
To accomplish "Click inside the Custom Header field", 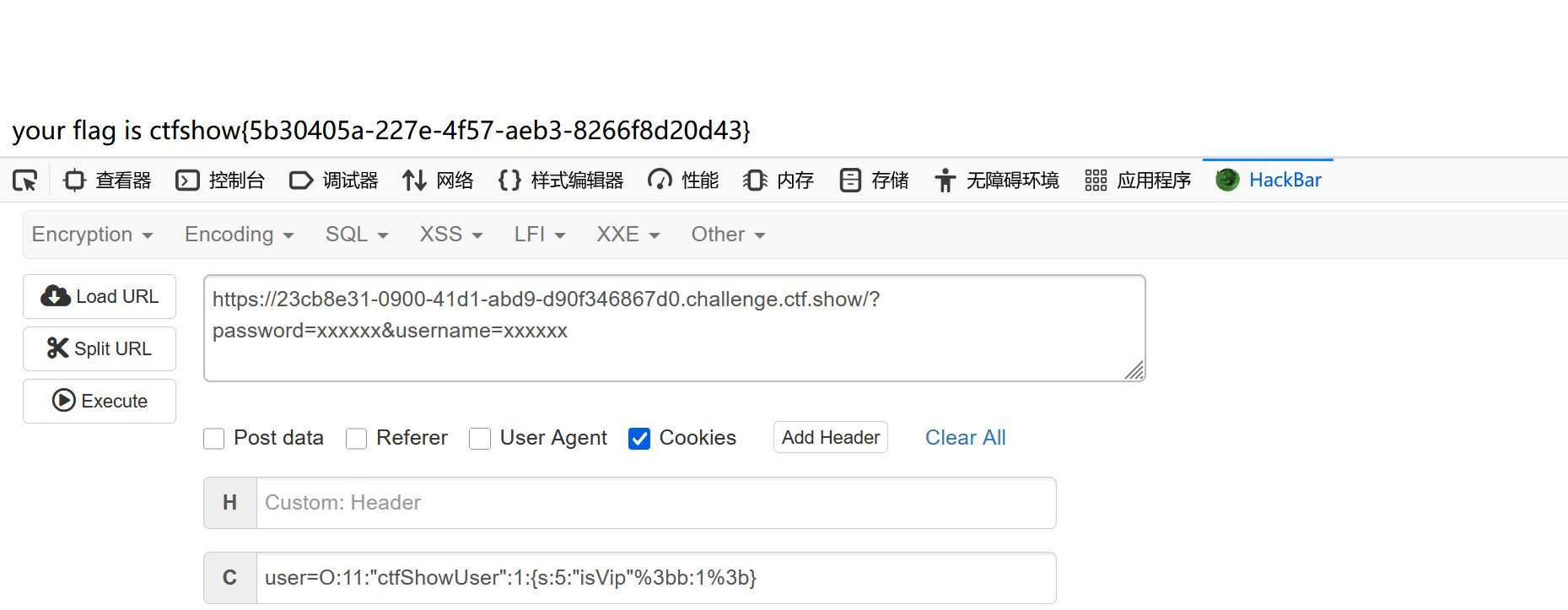I will click(x=590, y=502).
